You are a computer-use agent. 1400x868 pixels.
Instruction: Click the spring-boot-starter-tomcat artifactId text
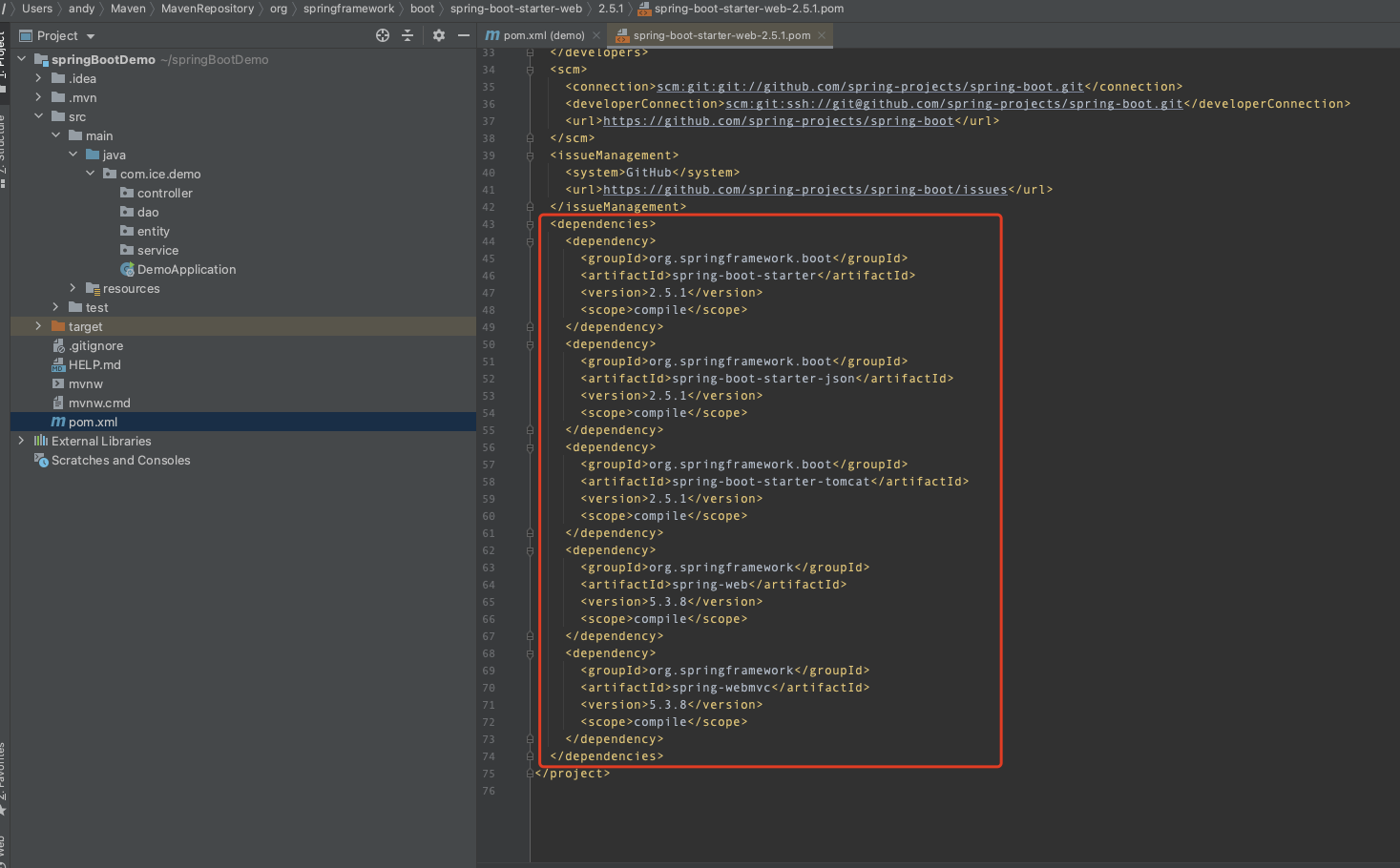tap(771, 482)
